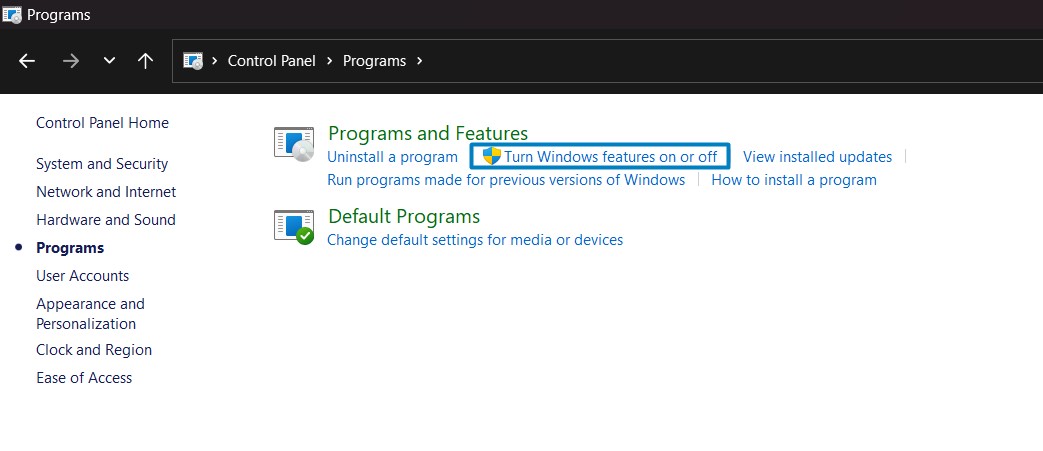Open the Default Programs heading
This screenshot has height=451, width=1043.
(404, 216)
